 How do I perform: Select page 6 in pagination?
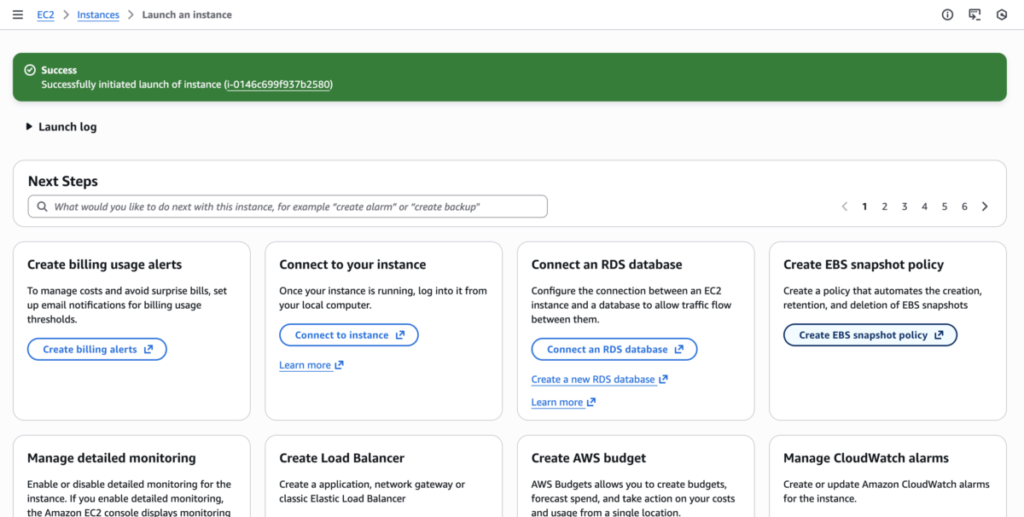pos(964,207)
